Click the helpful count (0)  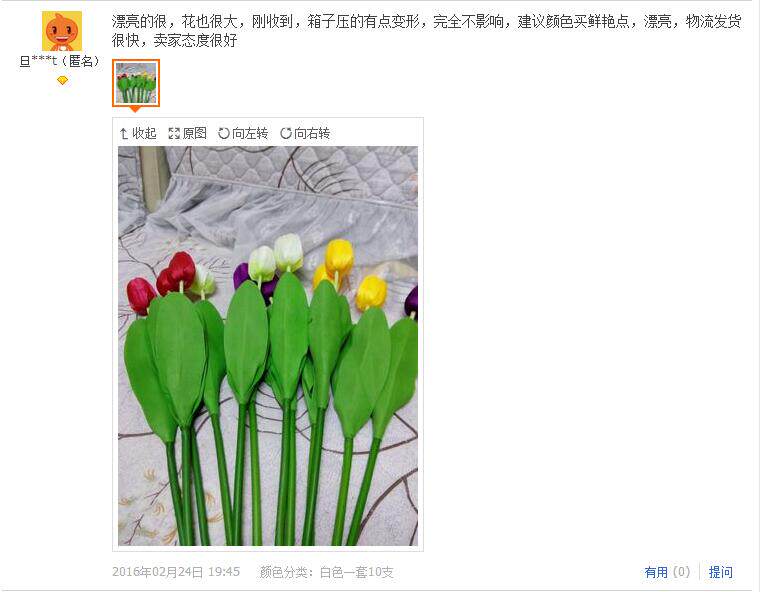681,572
